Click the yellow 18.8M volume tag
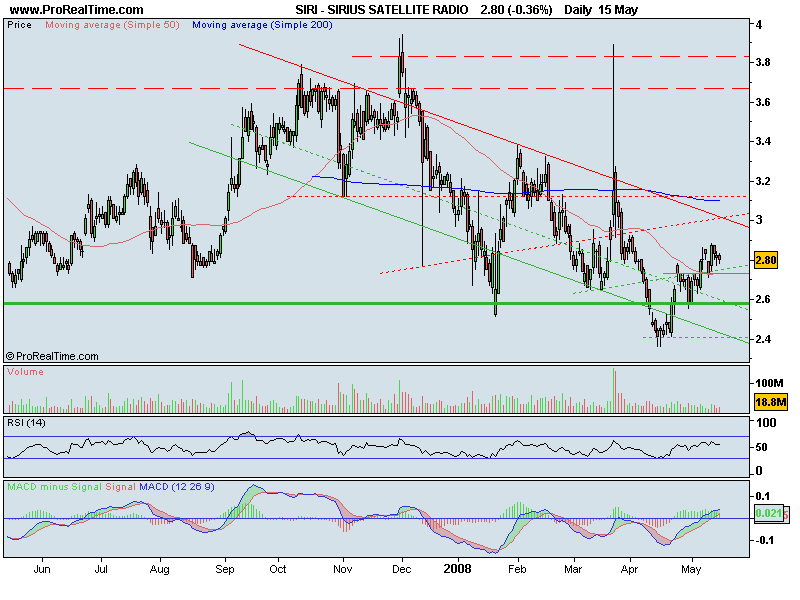 (770, 402)
